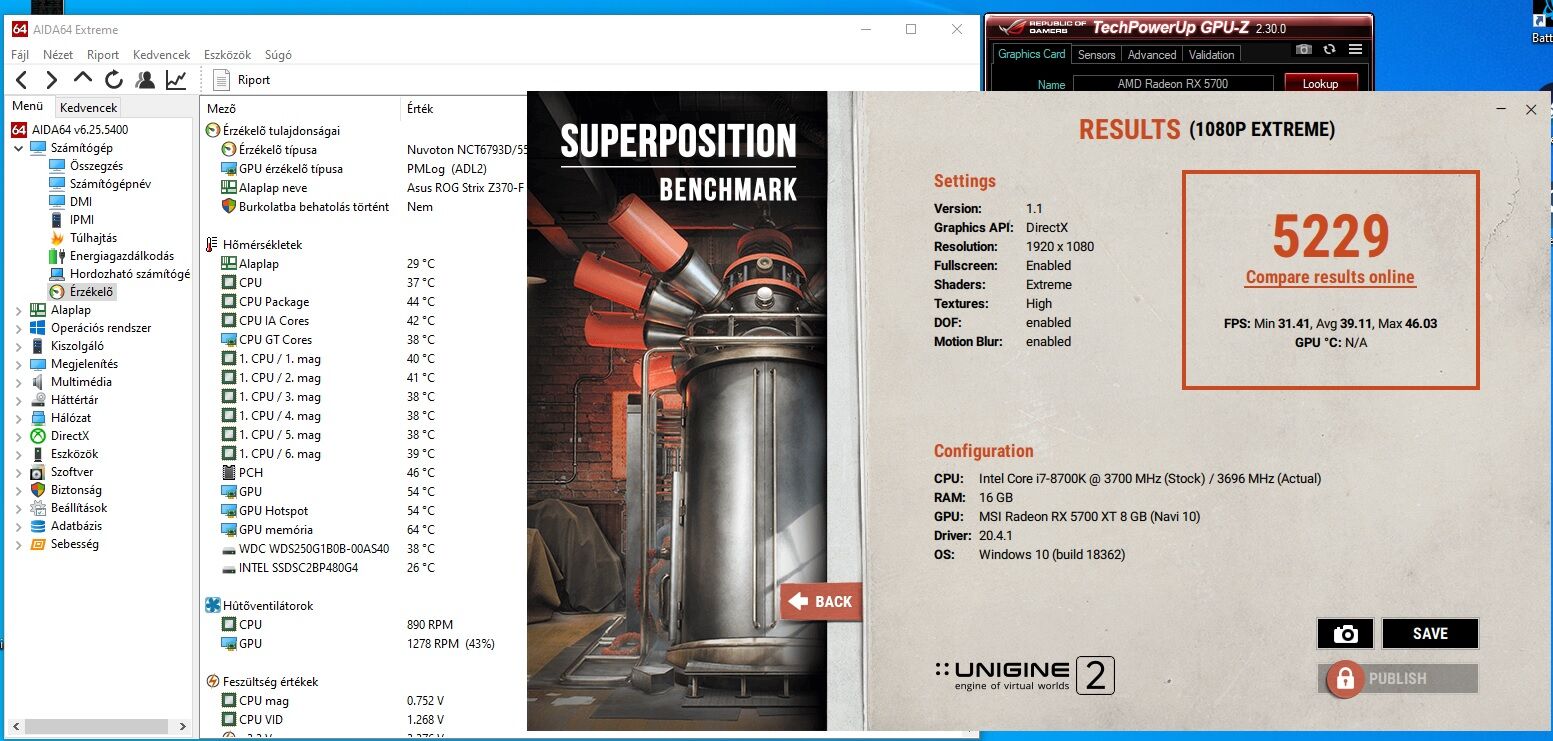The image size is (1553, 741).
Task: Click the Lookup button in GPU-Z
Action: pos(1320,84)
